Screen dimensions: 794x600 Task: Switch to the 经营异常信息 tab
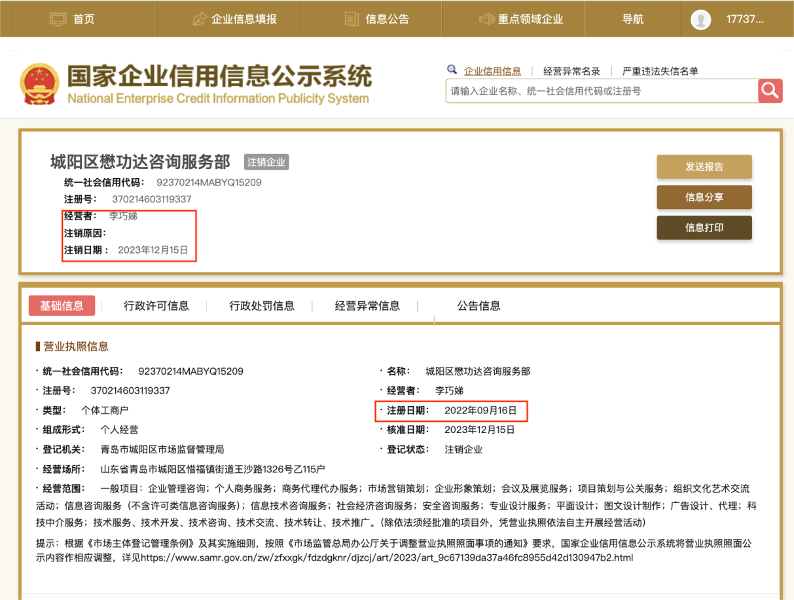(367, 306)
